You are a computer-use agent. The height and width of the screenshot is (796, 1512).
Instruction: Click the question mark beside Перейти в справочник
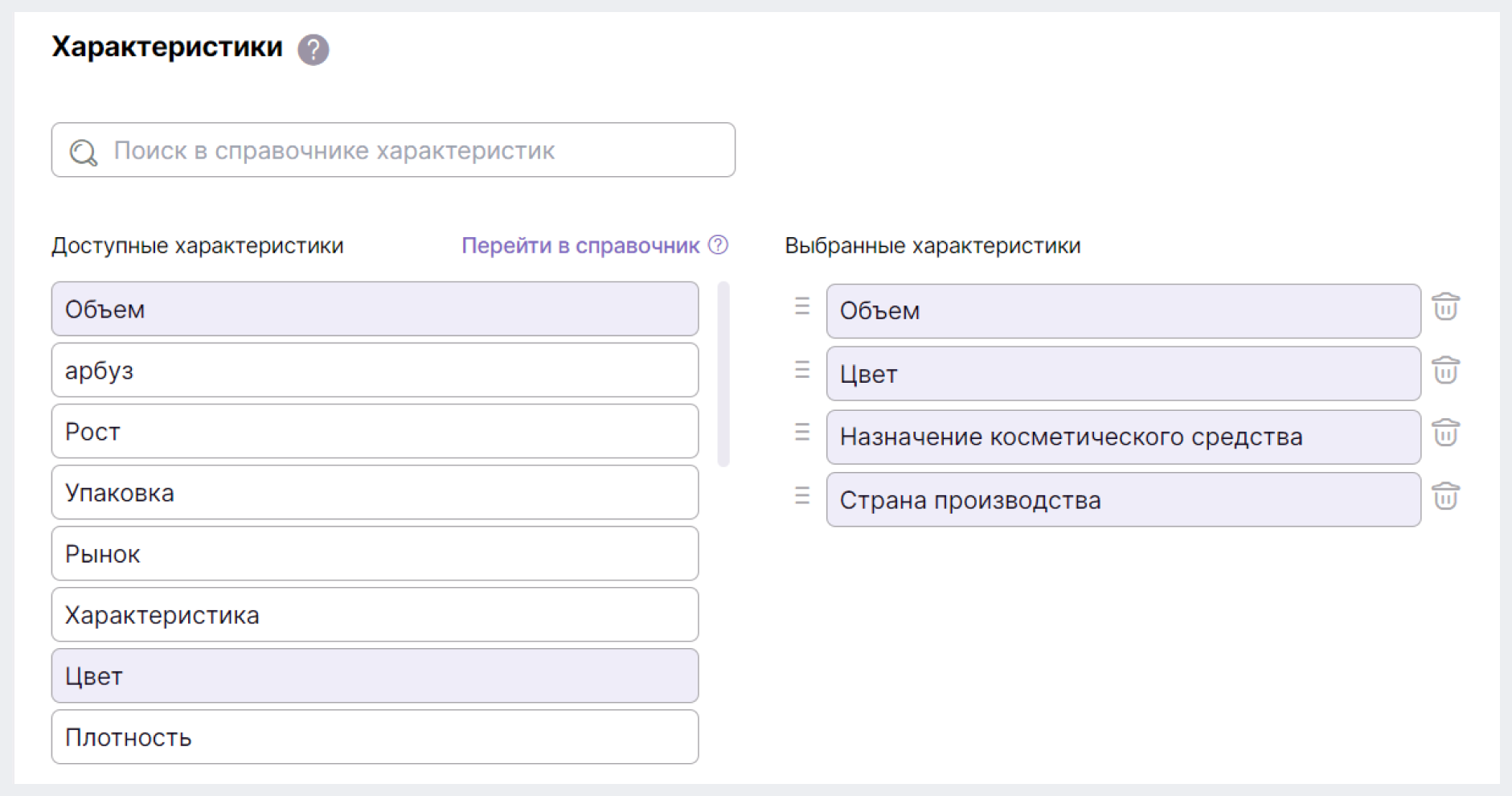pyautogui.click(x=718, y=245)
